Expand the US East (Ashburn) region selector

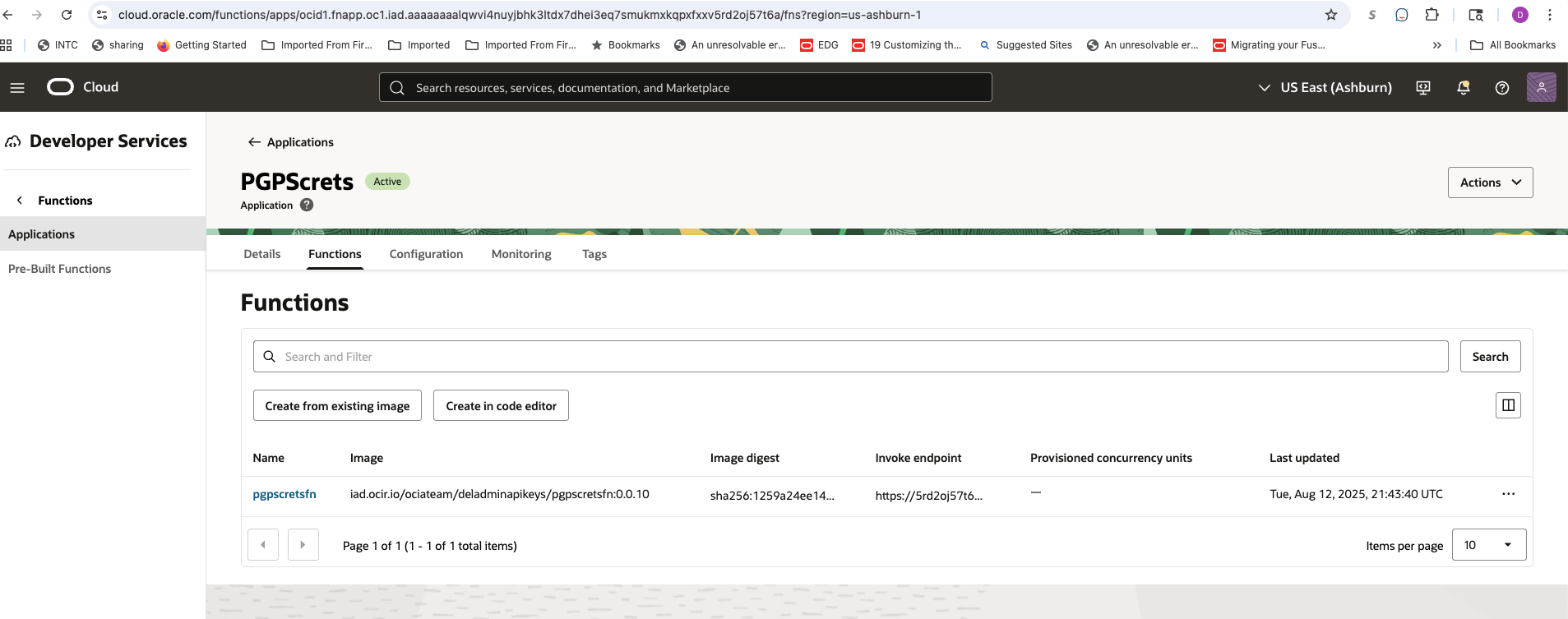coord(1325,87)
